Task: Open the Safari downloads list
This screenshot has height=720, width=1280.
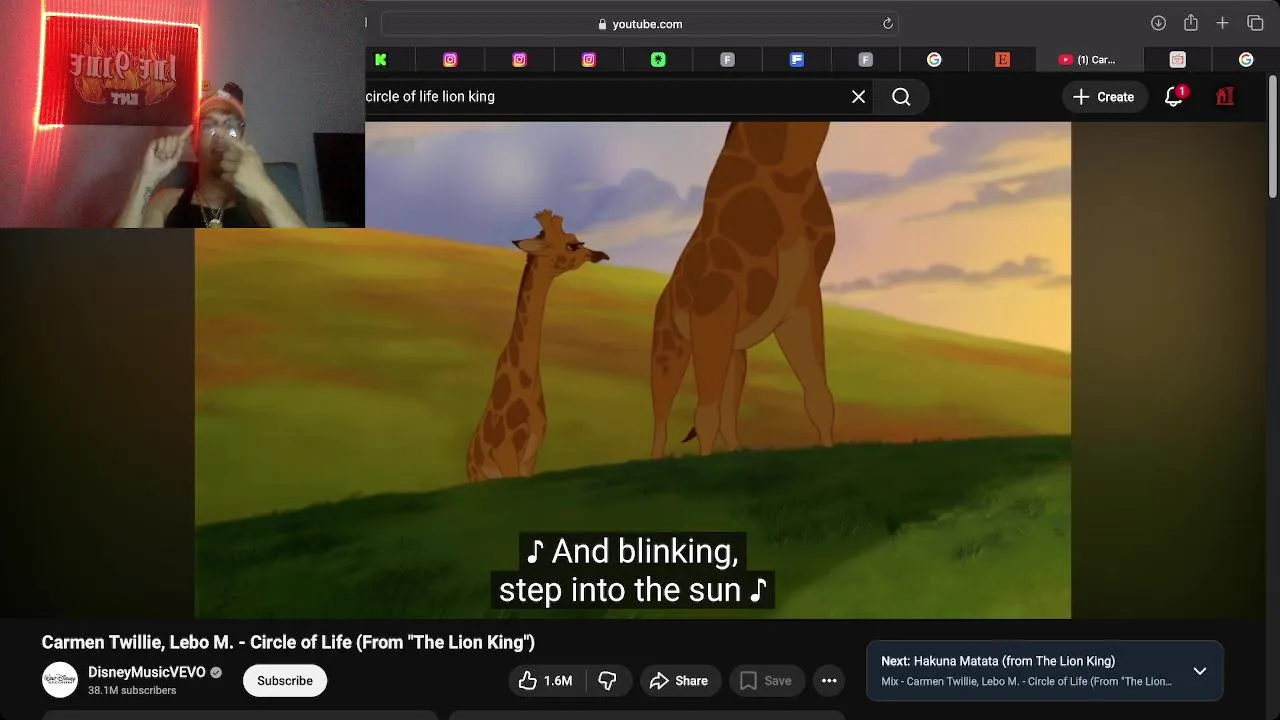Action: tap(1158, 23)
